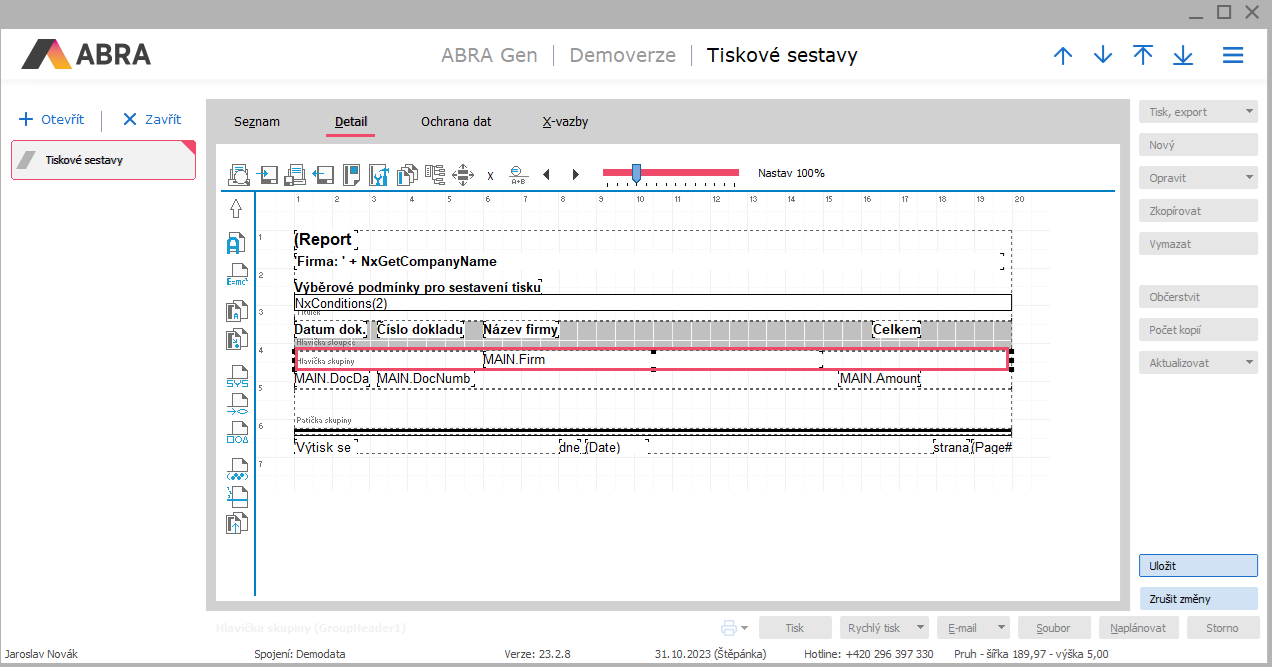Select the SYS system field tool

pos(236,377)
